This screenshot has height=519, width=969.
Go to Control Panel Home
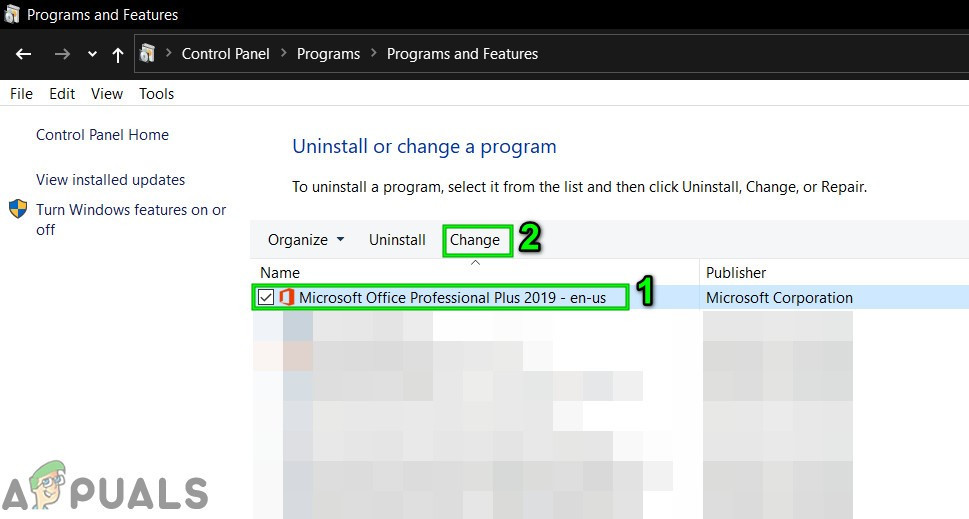(103, 135)
